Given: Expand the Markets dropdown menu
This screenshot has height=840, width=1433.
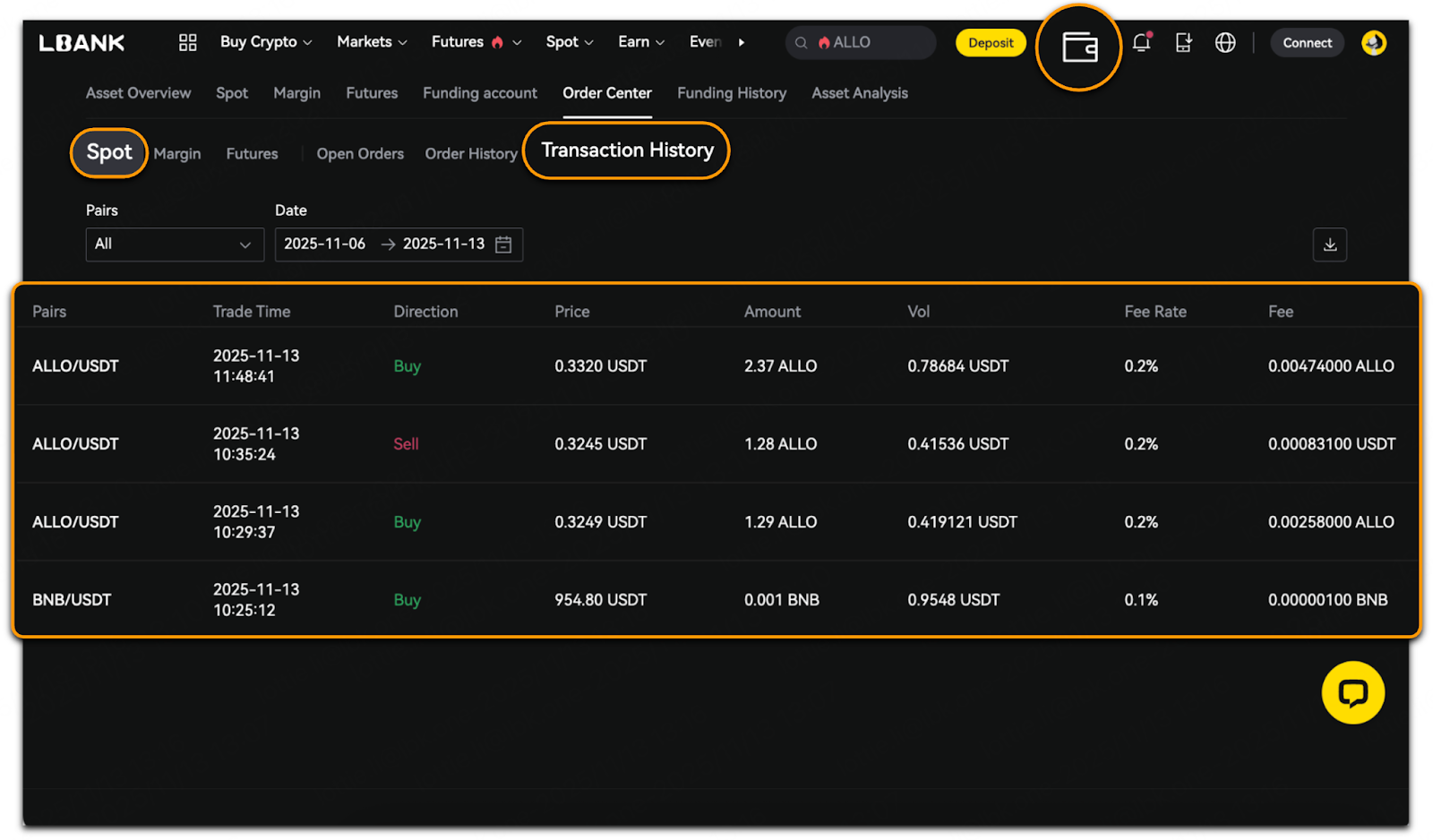Looking at the screenshot, I should tap(371, 42).
